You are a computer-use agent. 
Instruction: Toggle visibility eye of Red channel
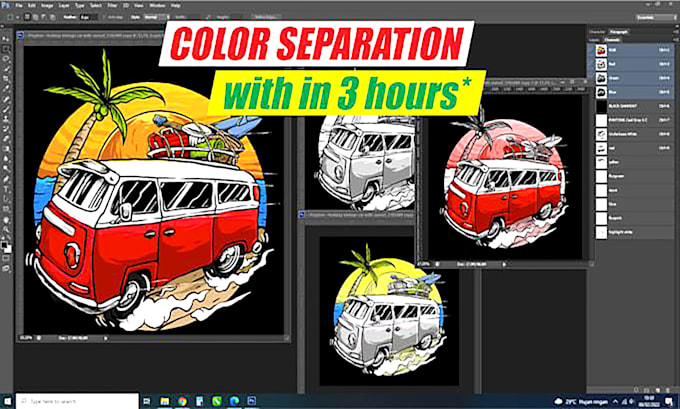591,64
